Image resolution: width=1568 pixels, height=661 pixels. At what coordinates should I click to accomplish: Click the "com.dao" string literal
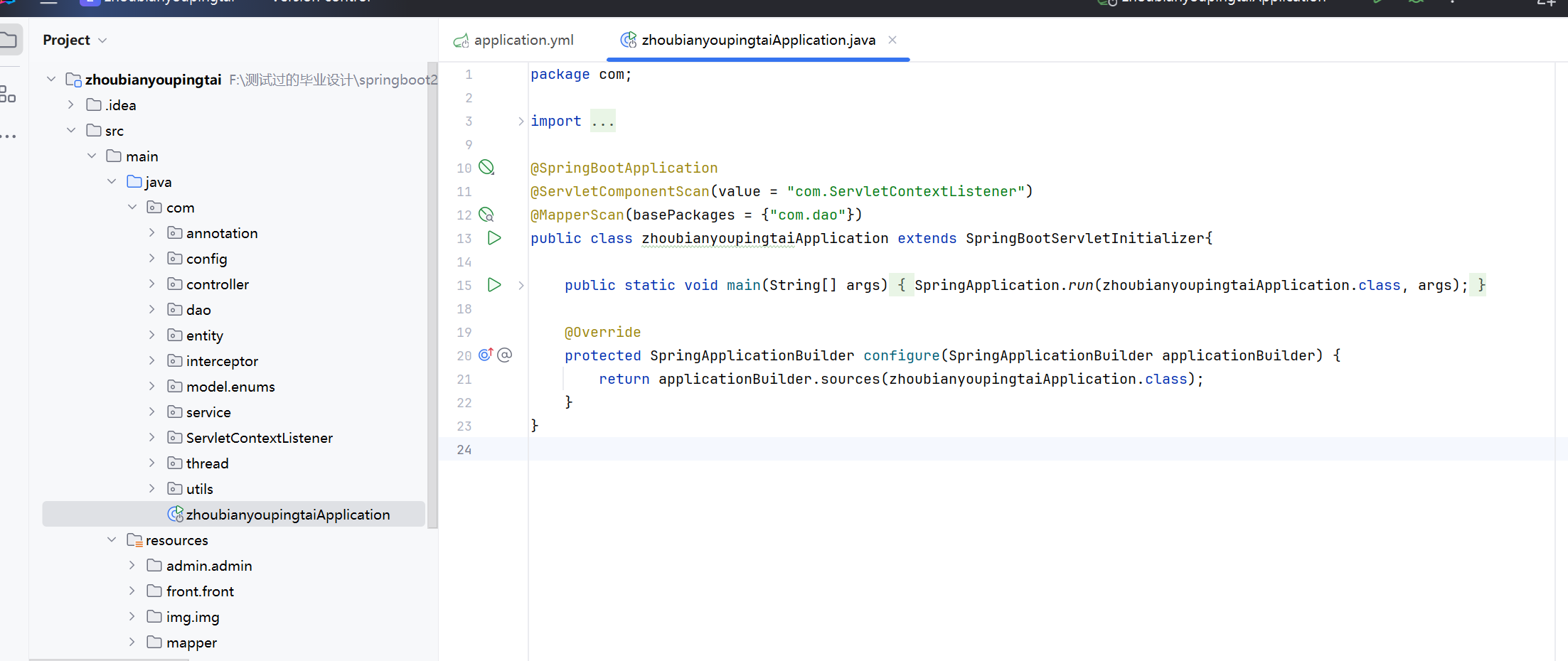coord(808,215)
